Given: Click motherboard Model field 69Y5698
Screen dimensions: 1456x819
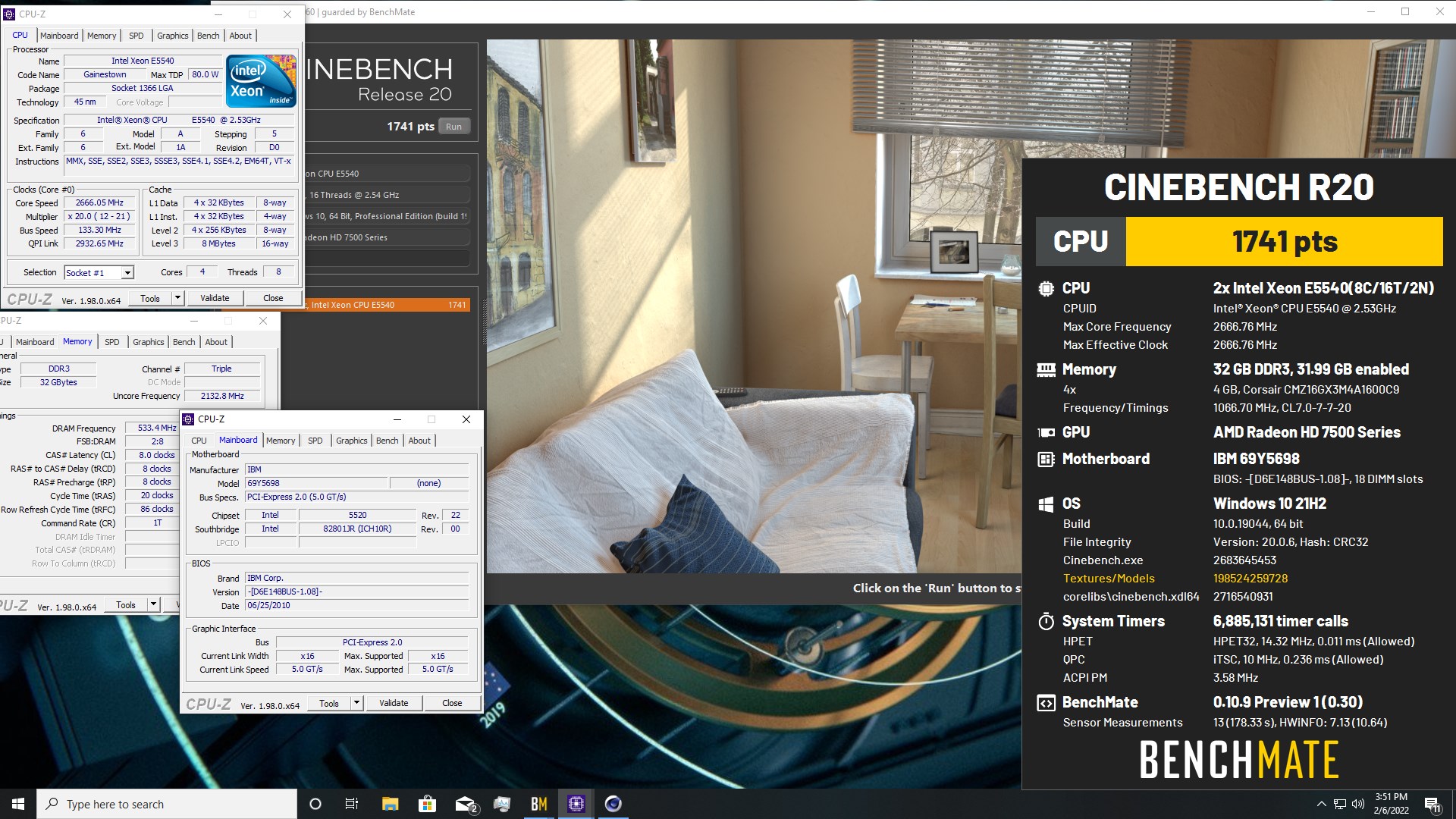Looking at the screenshot, I should click(x=316, y=483).
